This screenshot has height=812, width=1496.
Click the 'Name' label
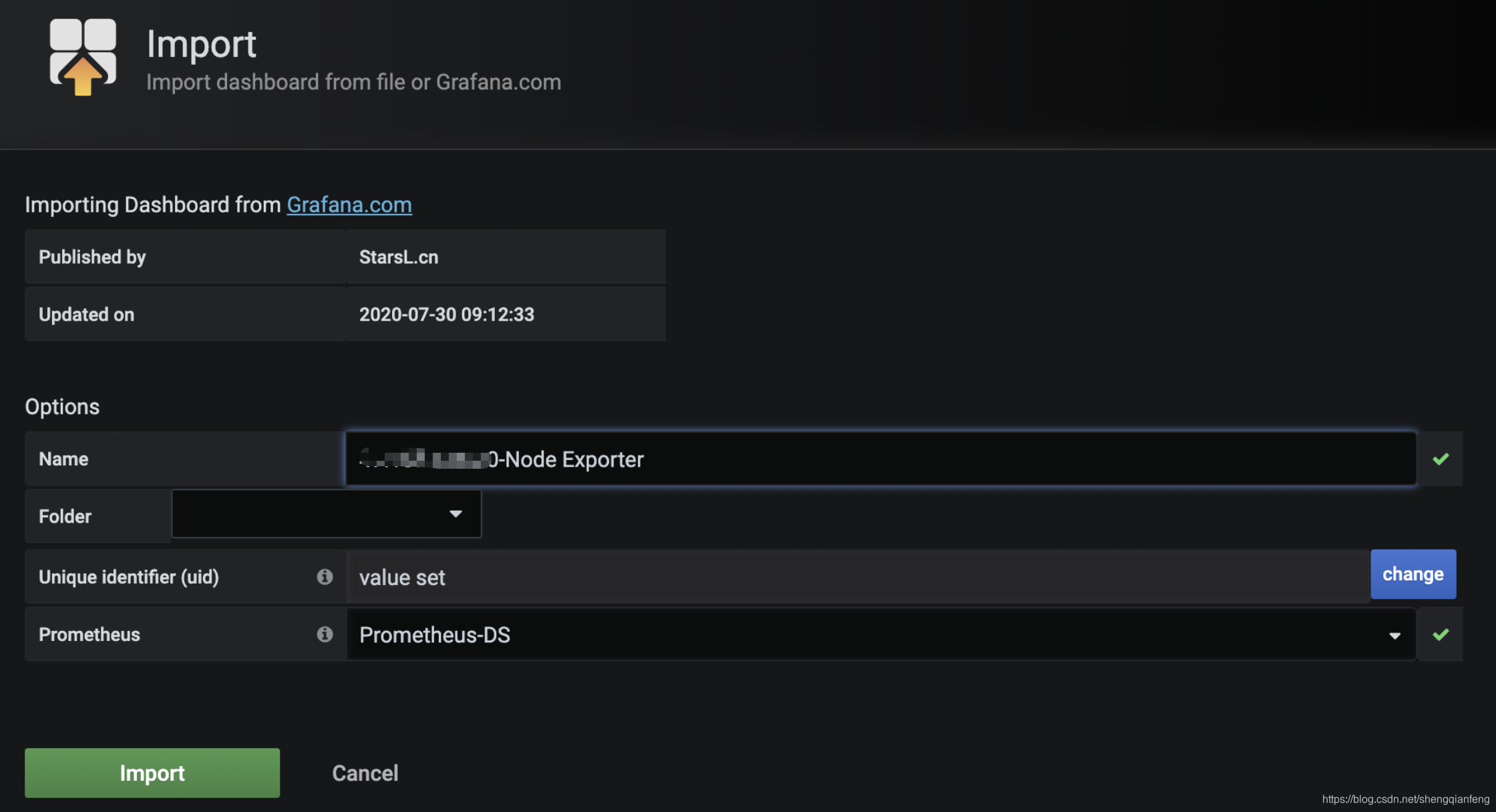click(63, 459)
